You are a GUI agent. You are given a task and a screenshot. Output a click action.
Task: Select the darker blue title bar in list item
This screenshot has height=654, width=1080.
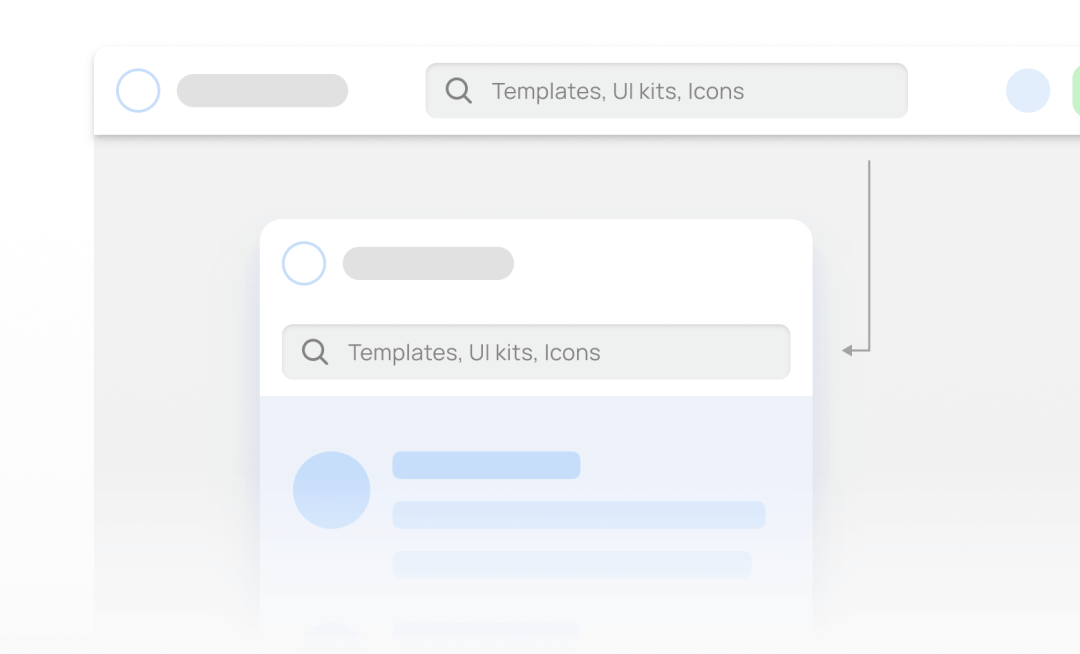tap(486, 465)
